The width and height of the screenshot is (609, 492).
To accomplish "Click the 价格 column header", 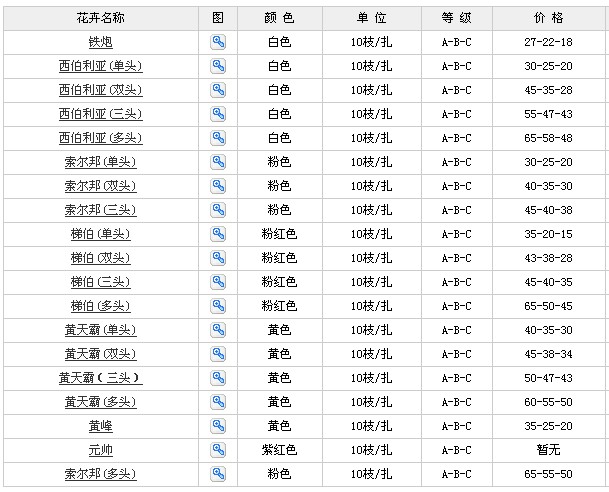I will tap(548, 18).
